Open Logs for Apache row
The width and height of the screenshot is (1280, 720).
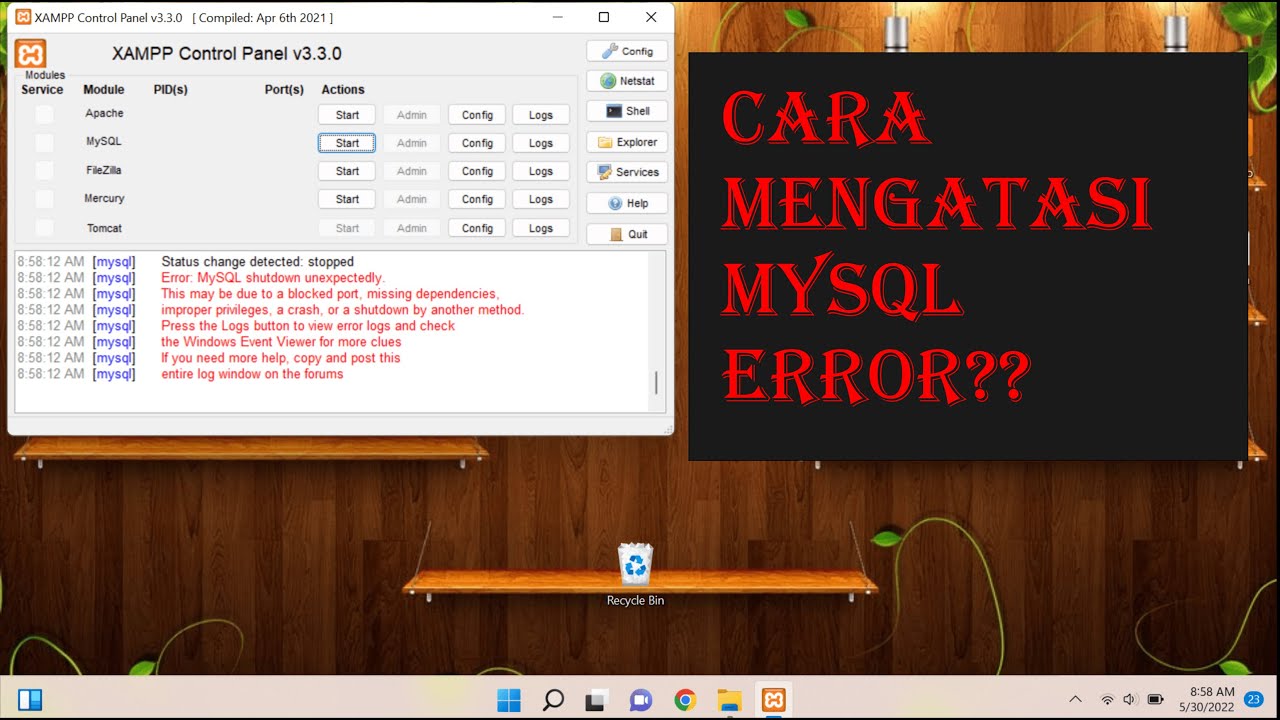(x=541, y=115)
